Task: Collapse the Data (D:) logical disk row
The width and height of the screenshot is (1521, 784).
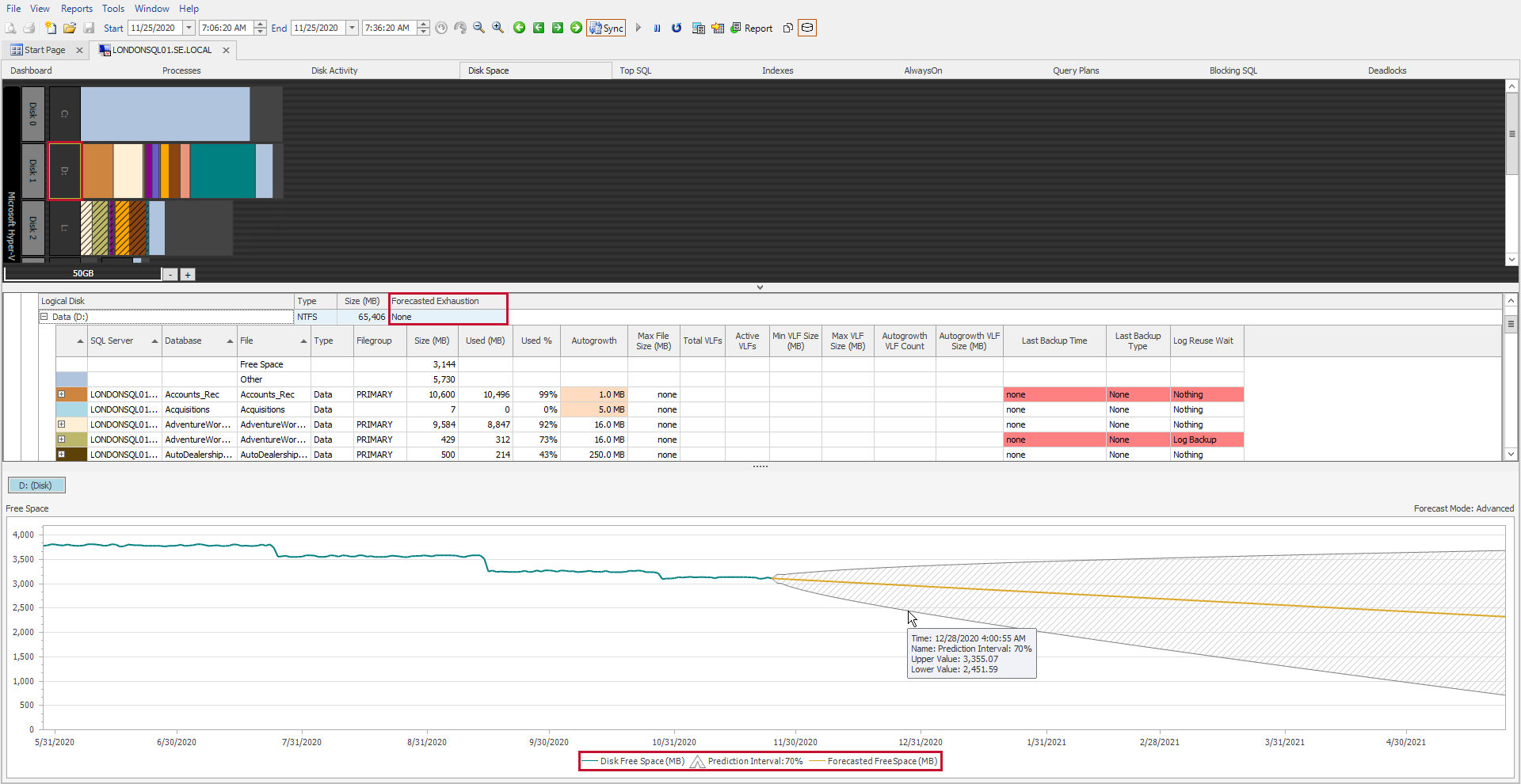Action: coord(44,317)
